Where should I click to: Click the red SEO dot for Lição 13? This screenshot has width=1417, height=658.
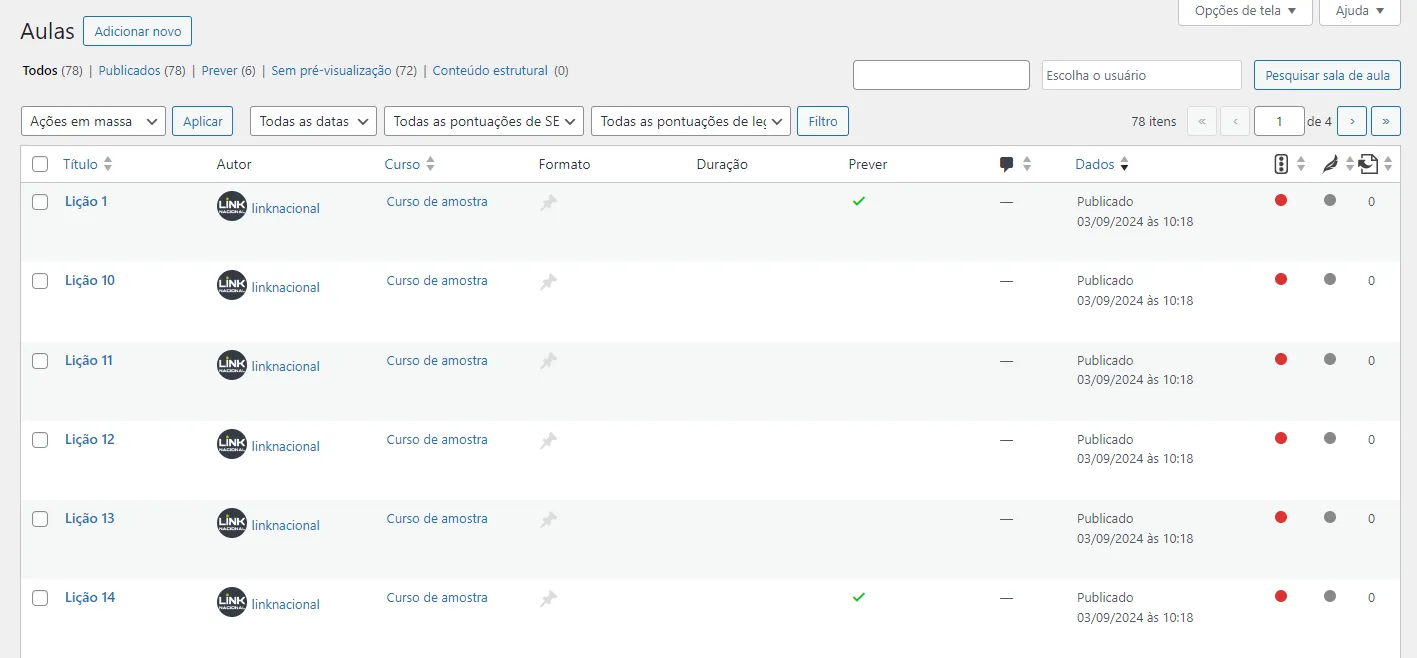pyautogui.click(x=1281, y=517)
